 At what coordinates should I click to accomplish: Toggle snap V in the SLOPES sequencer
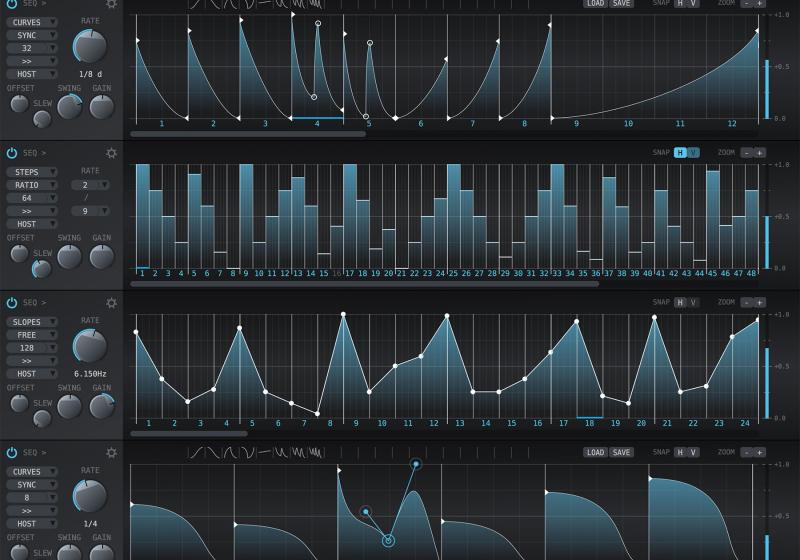693,303
